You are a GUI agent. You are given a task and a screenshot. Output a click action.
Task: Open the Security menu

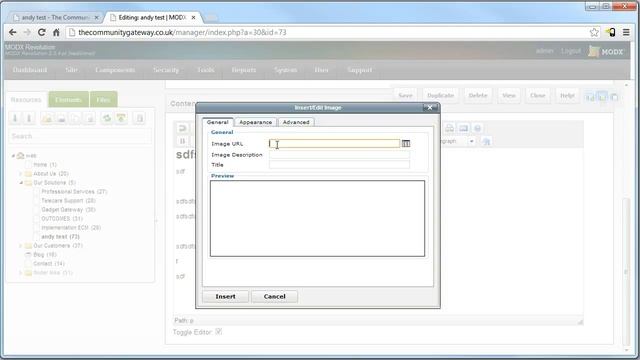[x=166, y=70]
